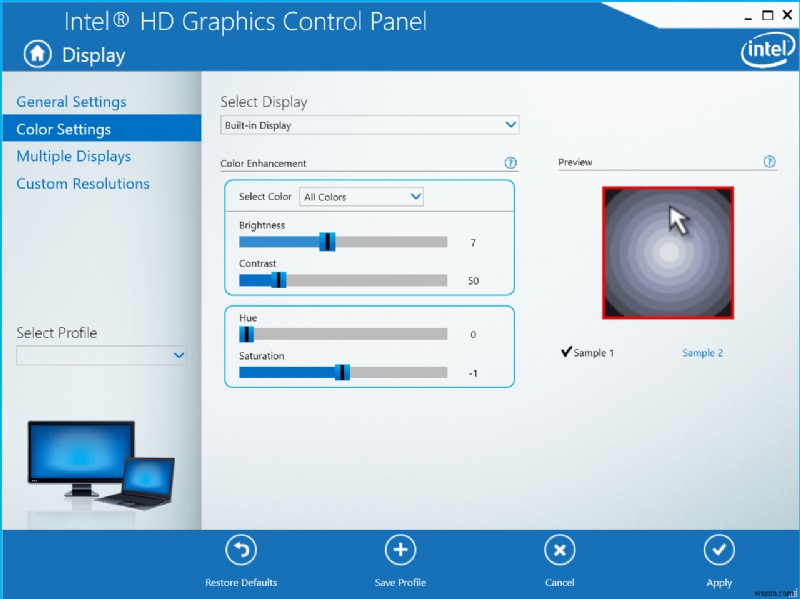Expand the Select Color All Colors dropdown
800x599 pixels.
pos(361,196)
